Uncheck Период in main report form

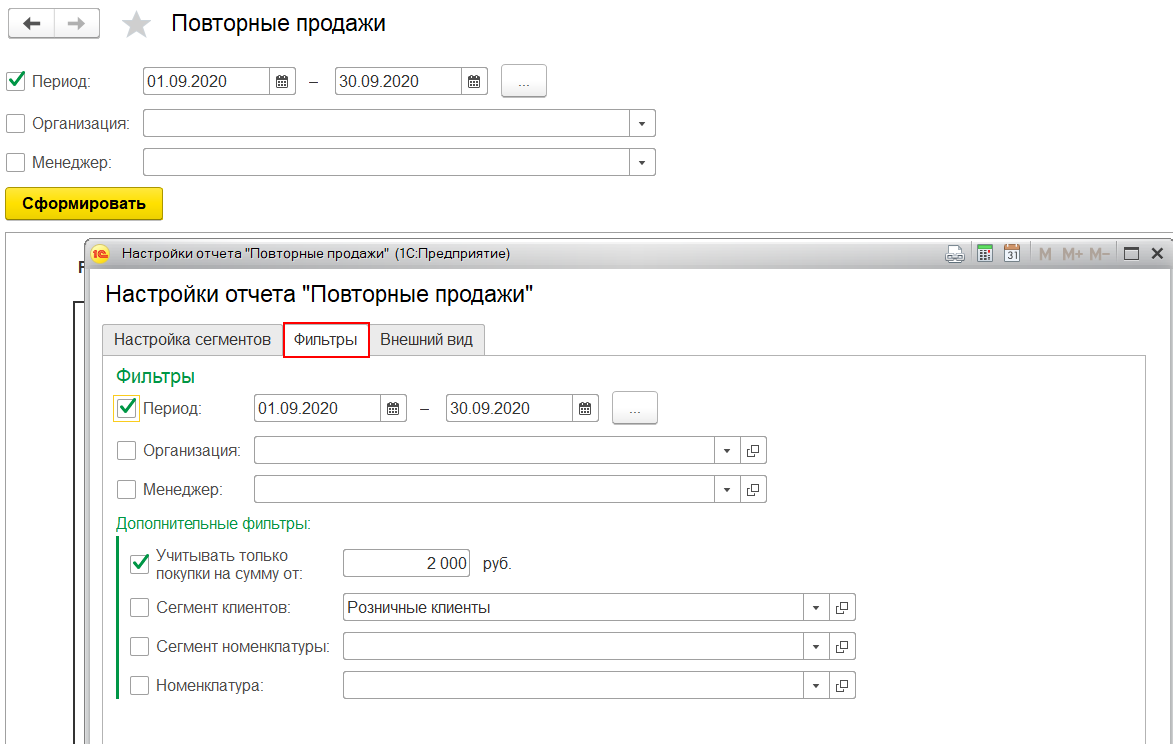(16, 82)
